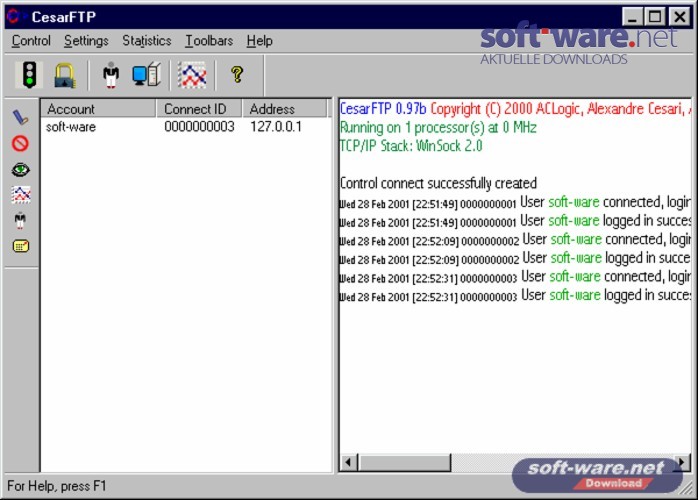Sort by the Connect ID column header
698x500 pixels.
[x=199, y=109]
